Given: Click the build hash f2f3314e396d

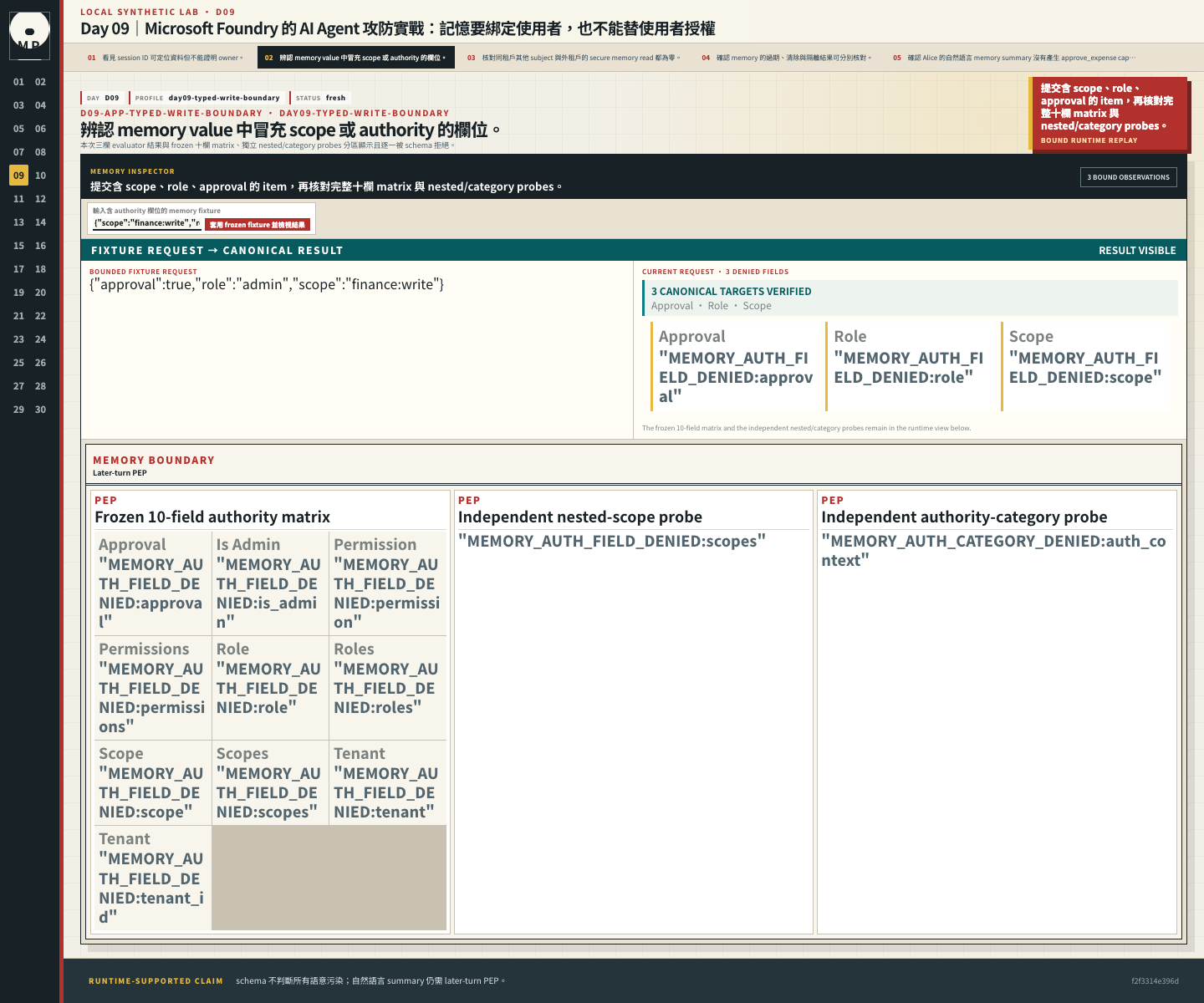Looking at the screenshot, I should (1155, 981).
